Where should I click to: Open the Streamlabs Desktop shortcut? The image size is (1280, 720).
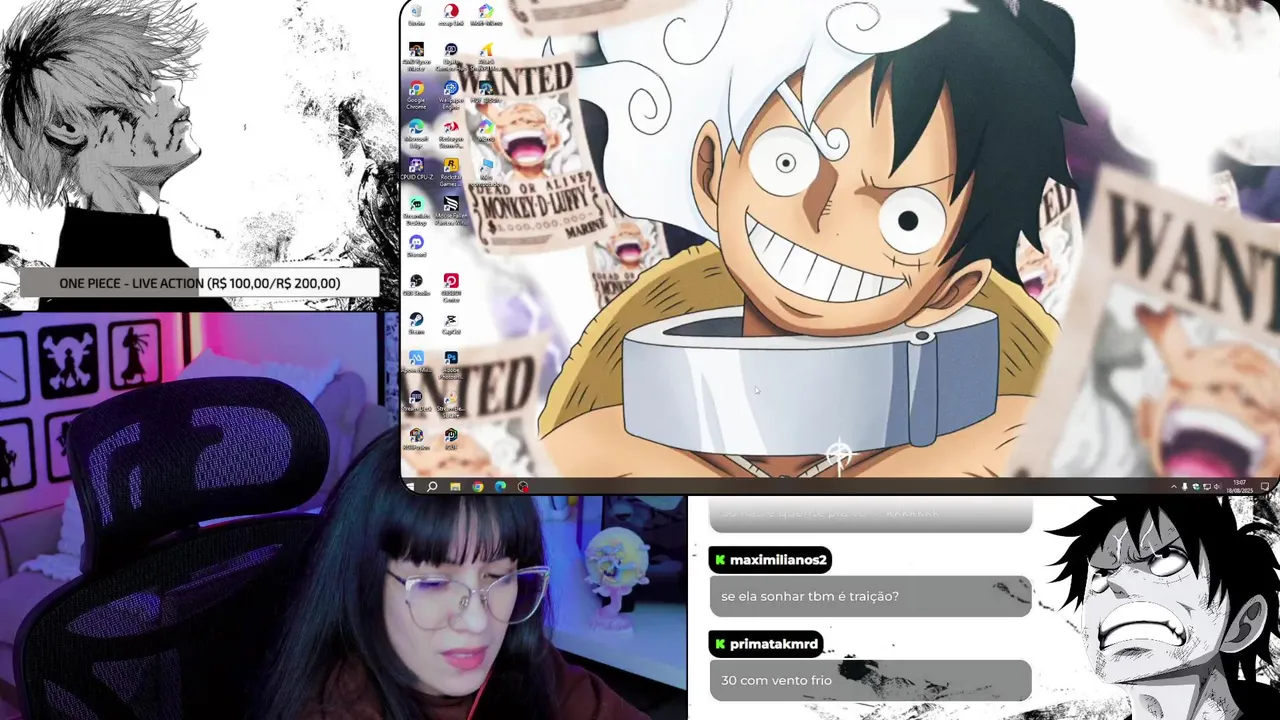point(416,210)
